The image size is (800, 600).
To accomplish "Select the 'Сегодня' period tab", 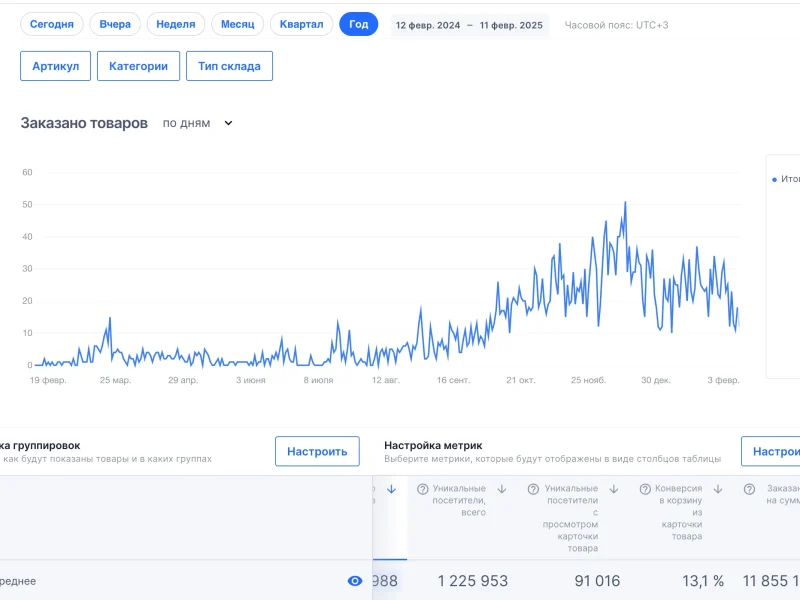I will [x=52, y=24].
